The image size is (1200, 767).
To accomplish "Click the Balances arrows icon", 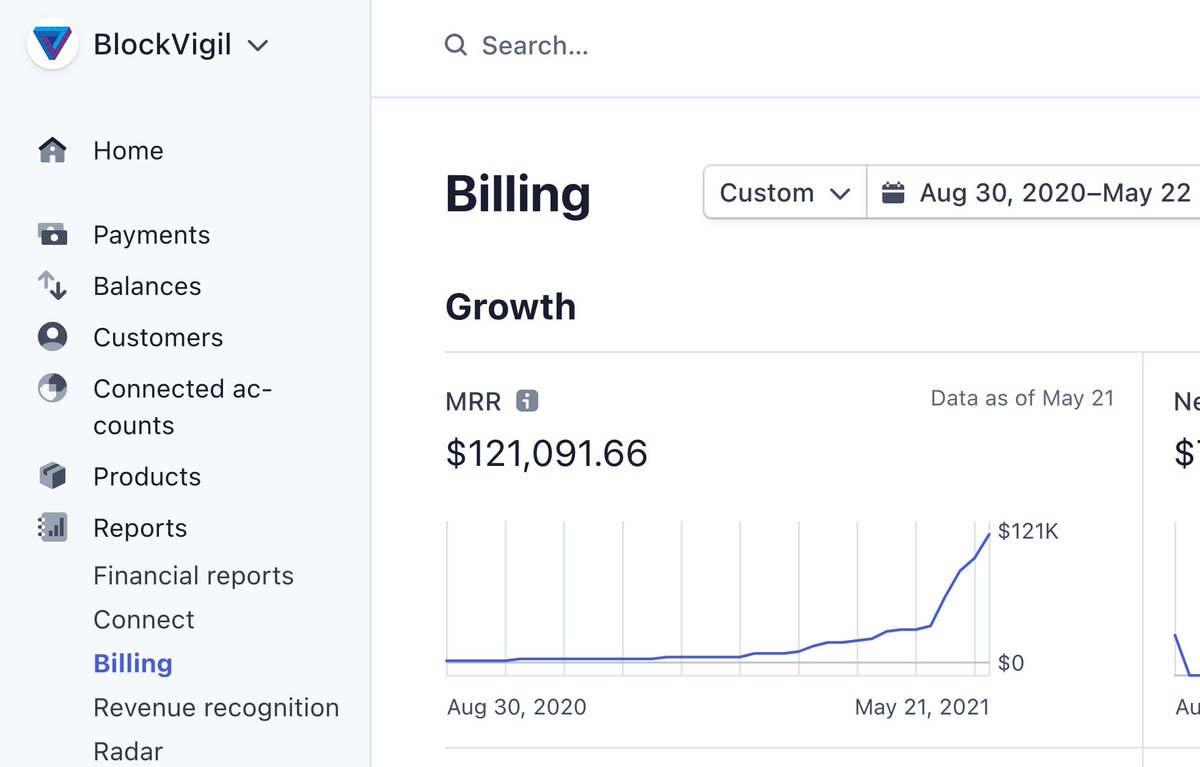I will pyautogui.click(x=52, y=286).
